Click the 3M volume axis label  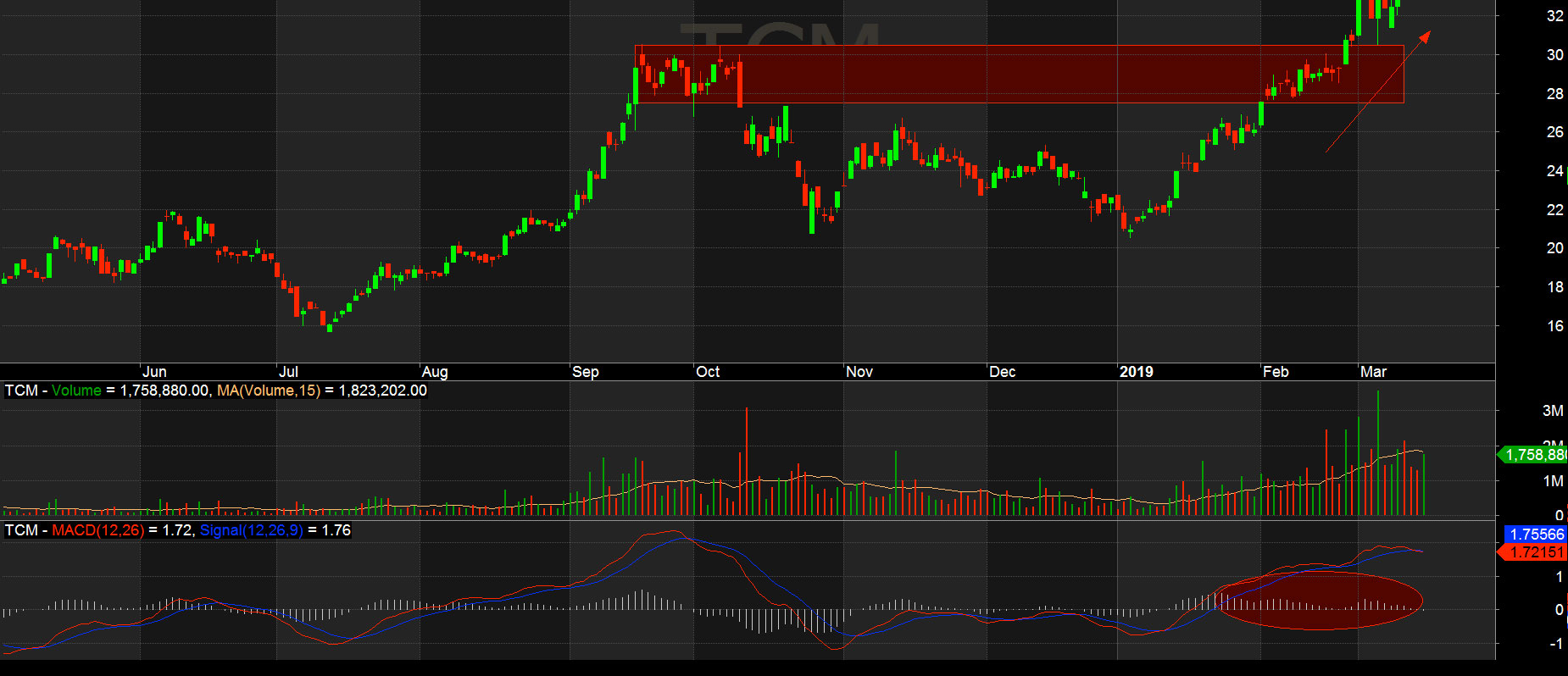(x=1553, y=411)
